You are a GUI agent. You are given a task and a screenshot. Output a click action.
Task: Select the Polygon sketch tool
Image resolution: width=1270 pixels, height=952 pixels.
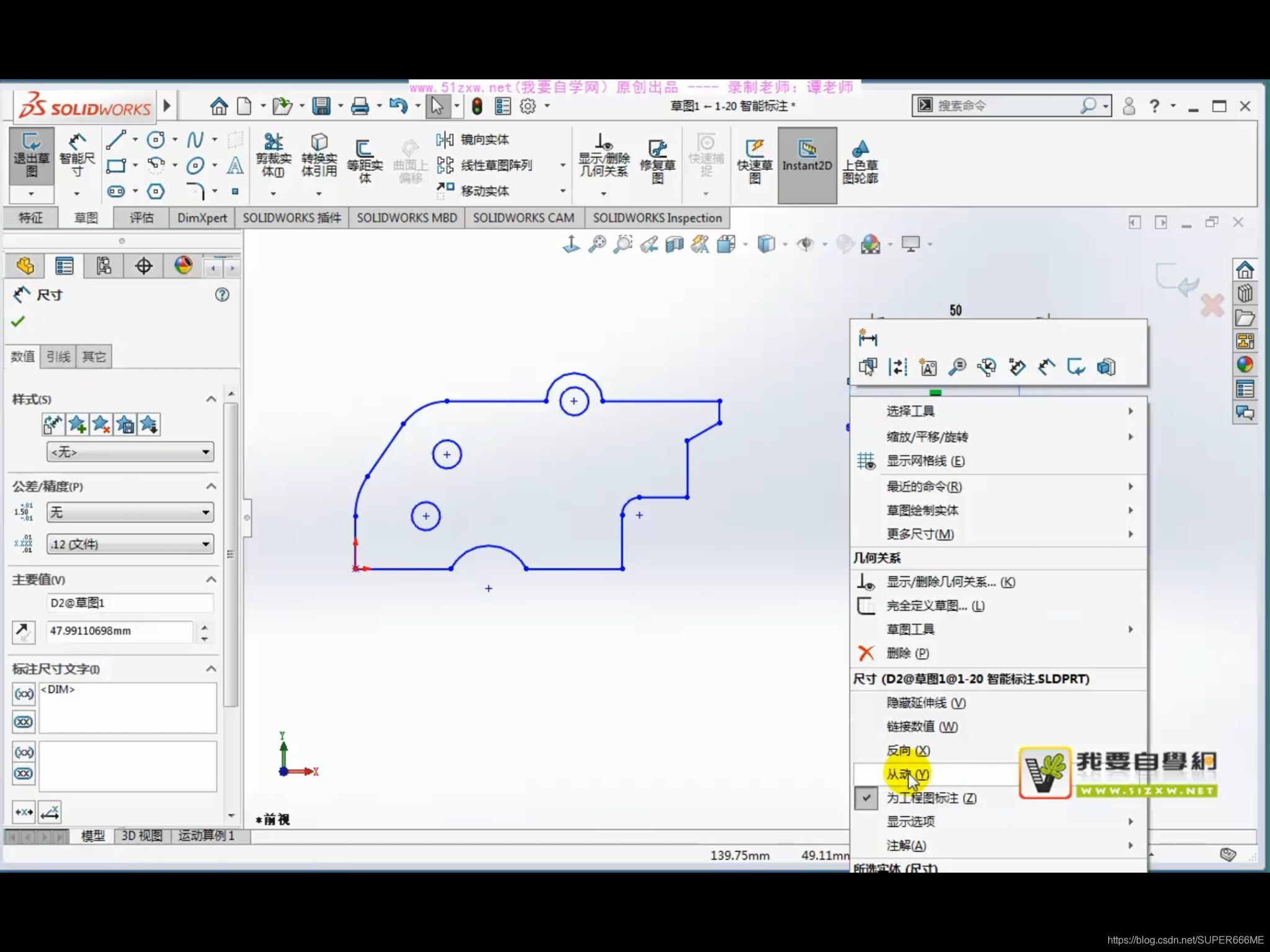tap(156, 192)
